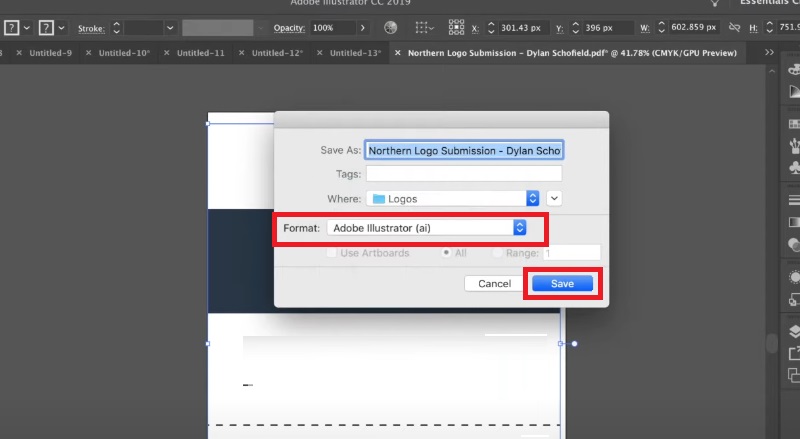
Task: Open the stroke weight dropdown
Action: [170, 28]
